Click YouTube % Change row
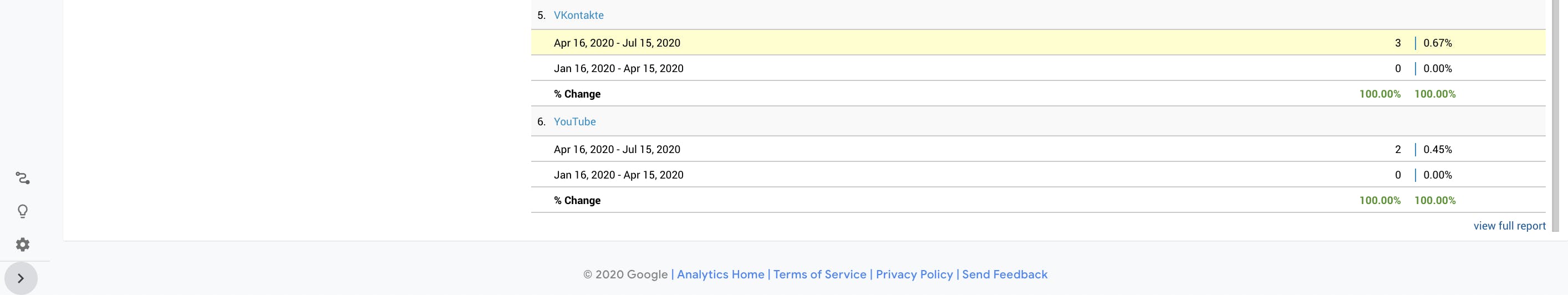The height and width of the screenshot is (295, 1568). coord(1038,200)
